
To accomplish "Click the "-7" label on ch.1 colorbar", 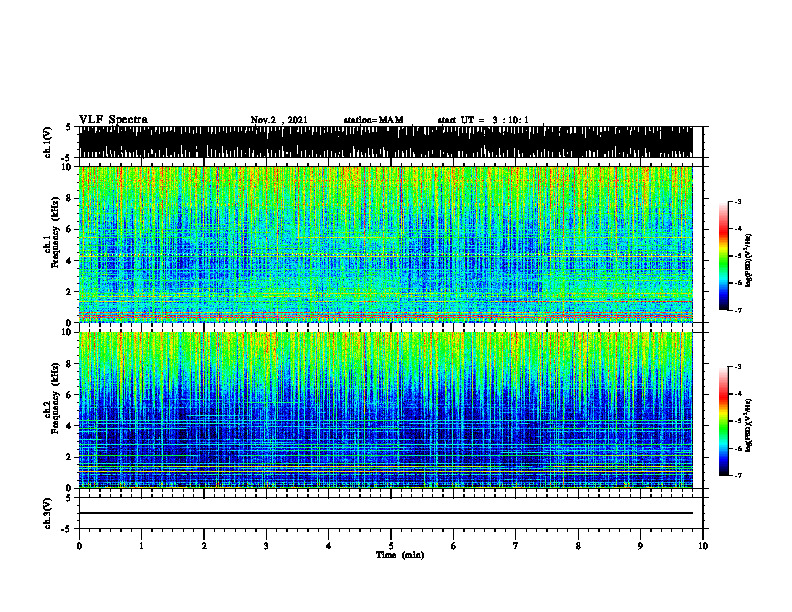I will coord(737,310).
